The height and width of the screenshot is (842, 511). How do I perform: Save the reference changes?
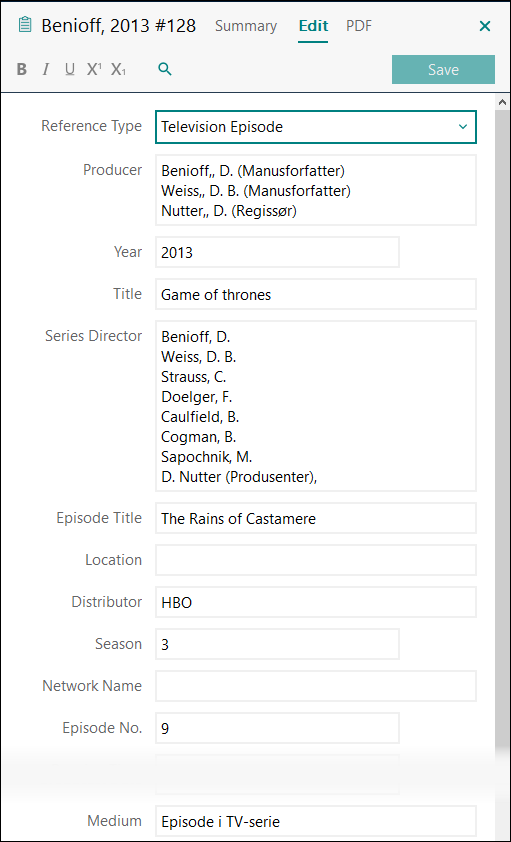tap(443, 69)
